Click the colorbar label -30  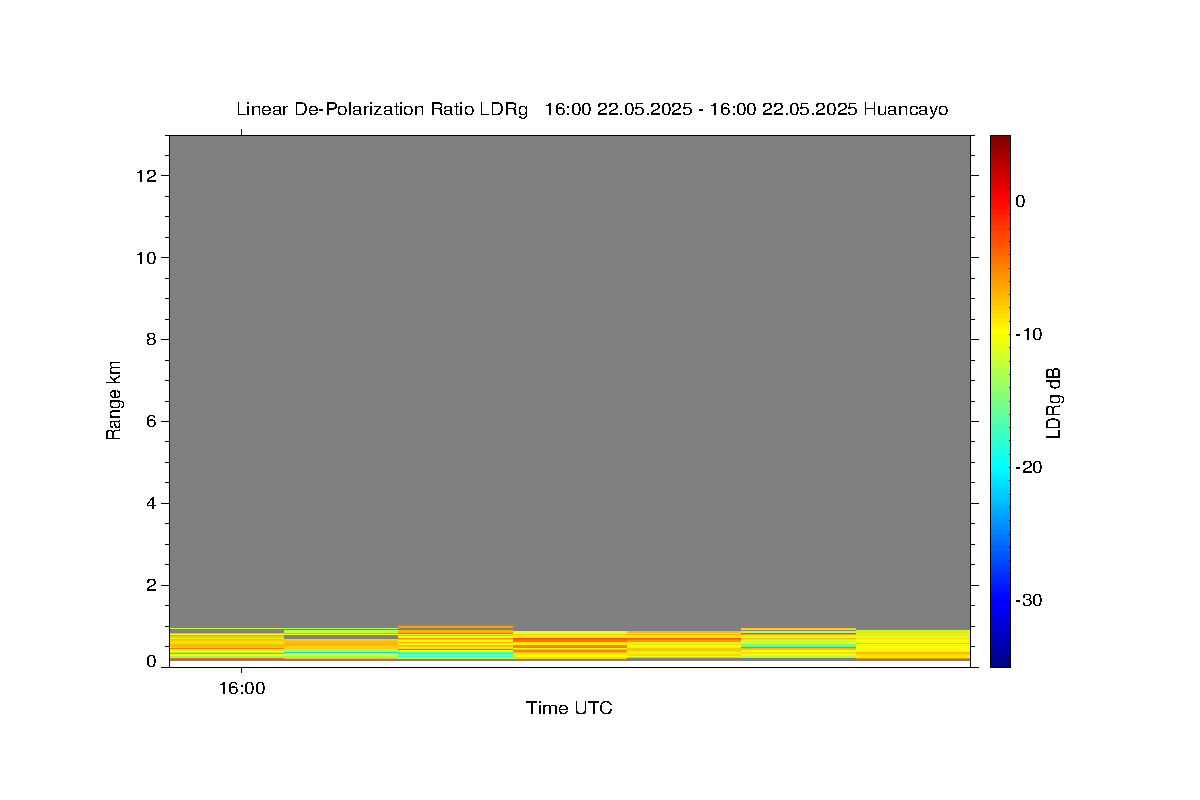pos(1030,600)
